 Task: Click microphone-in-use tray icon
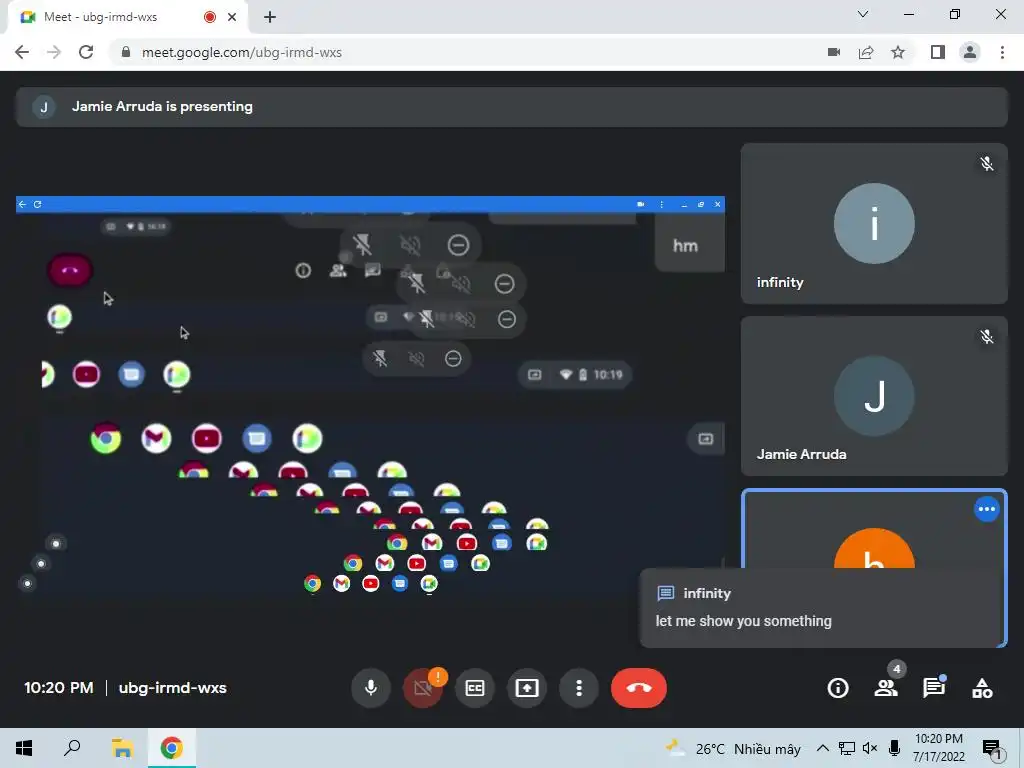(x=895, y=748)
